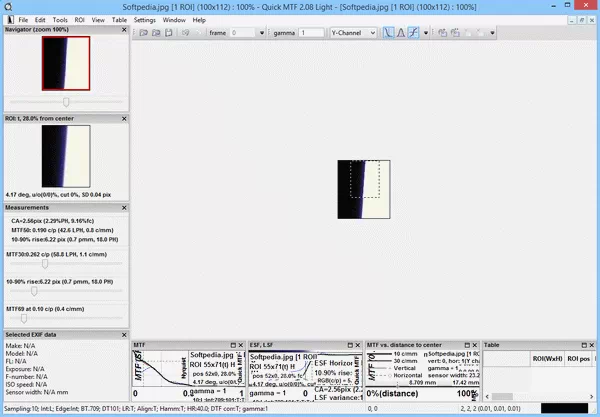Click the second open-folder toolbar icon
This screenshot has height=417, width=600.
(x=156, y=33)
